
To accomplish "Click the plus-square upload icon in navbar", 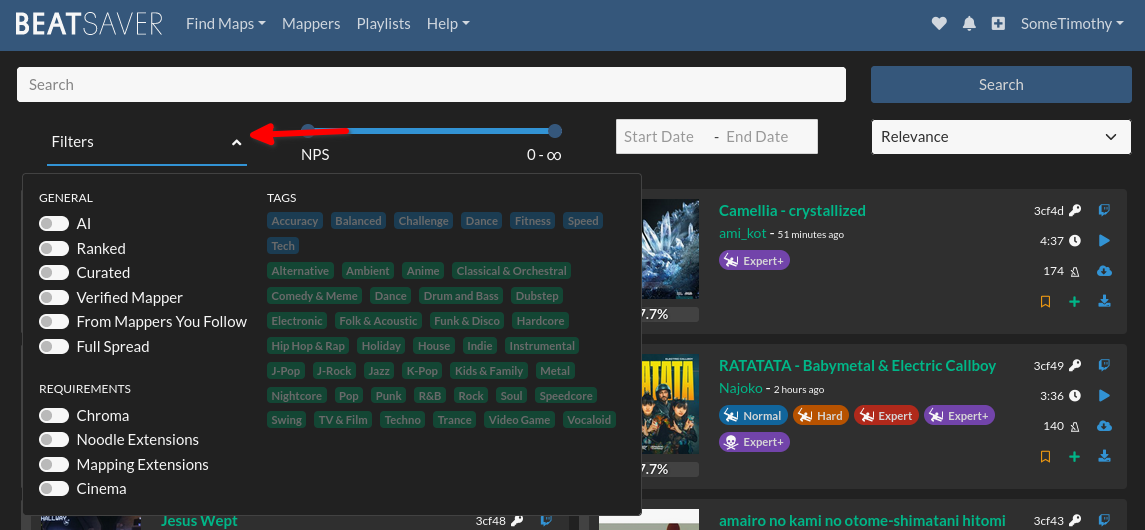I will [998, 24].
